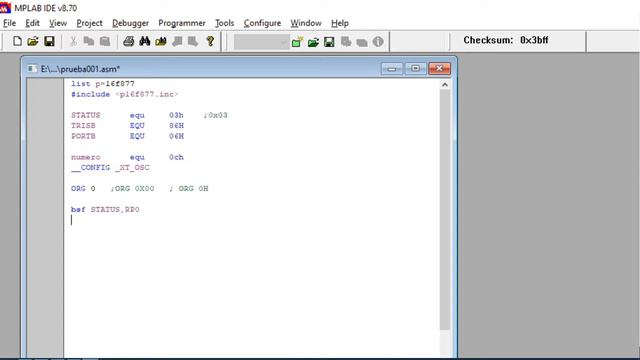The height and width of the screenshot is (360, 640).
Task: Open the Edit menu
Action: point(32,23)
